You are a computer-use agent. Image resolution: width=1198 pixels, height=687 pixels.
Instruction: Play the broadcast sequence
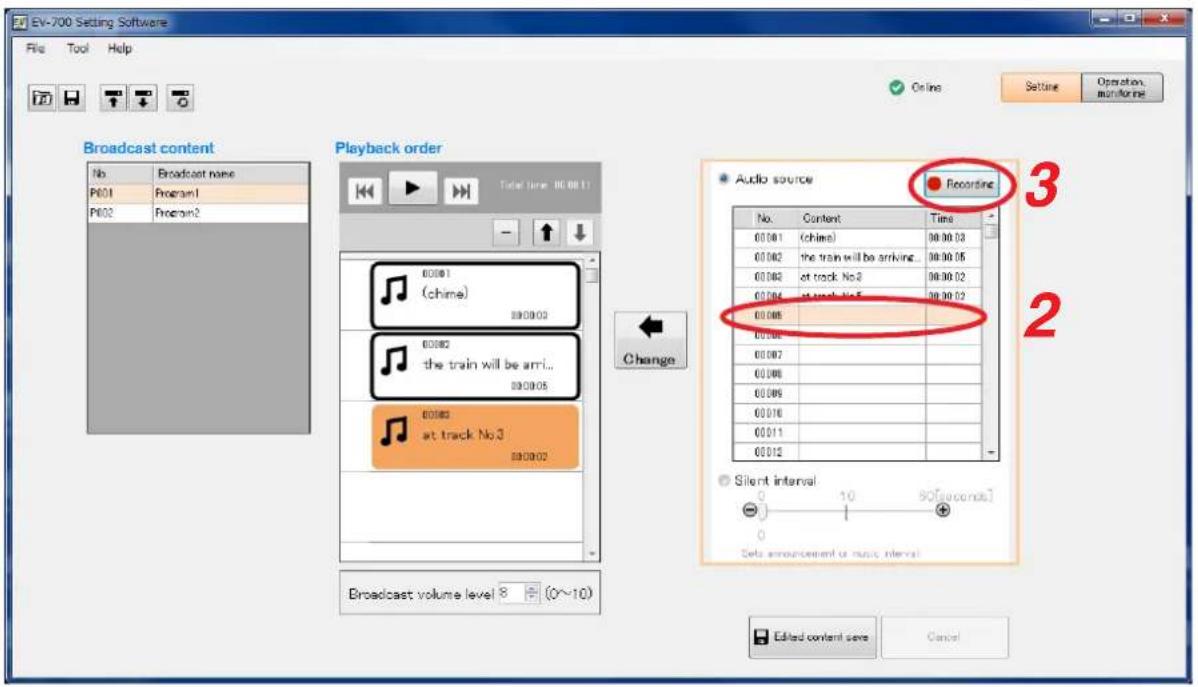[x=413, y=188]
